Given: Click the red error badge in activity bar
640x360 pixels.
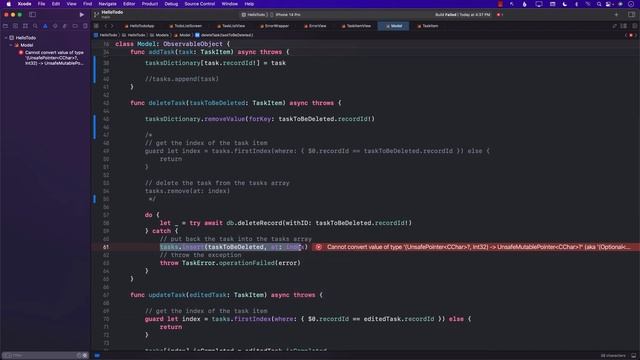Looking at the screenshot, I should point(498,15).
